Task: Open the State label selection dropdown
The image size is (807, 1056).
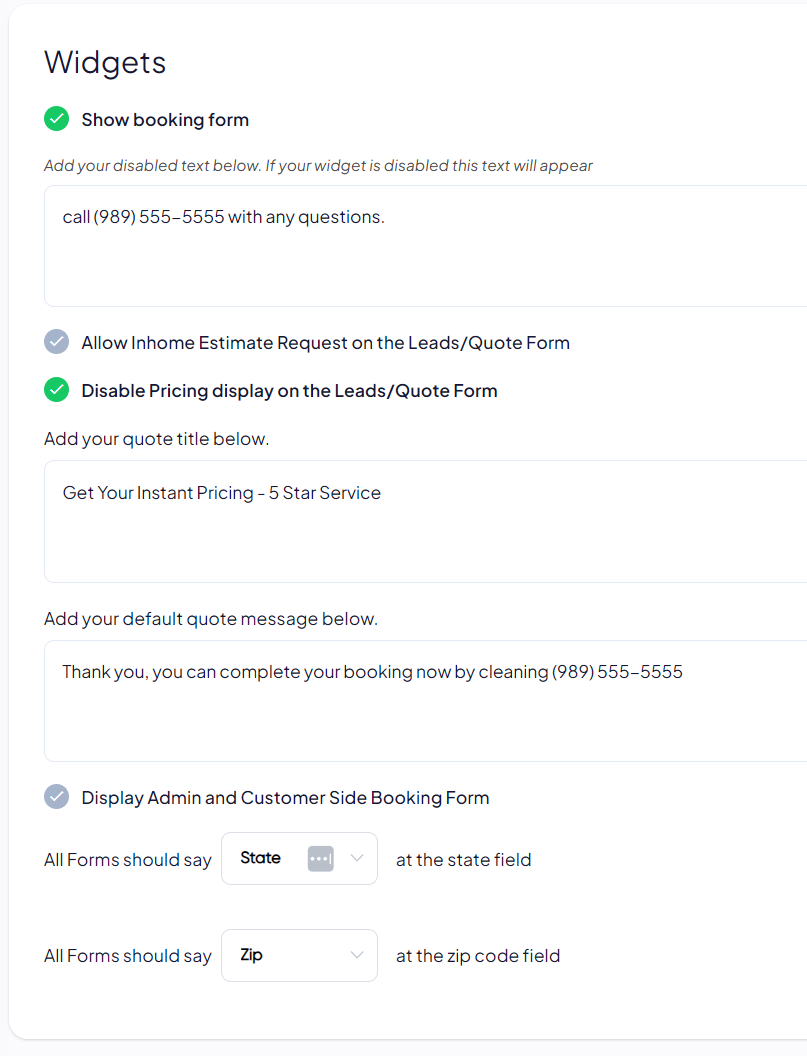Action: click(x=299, y=859)
